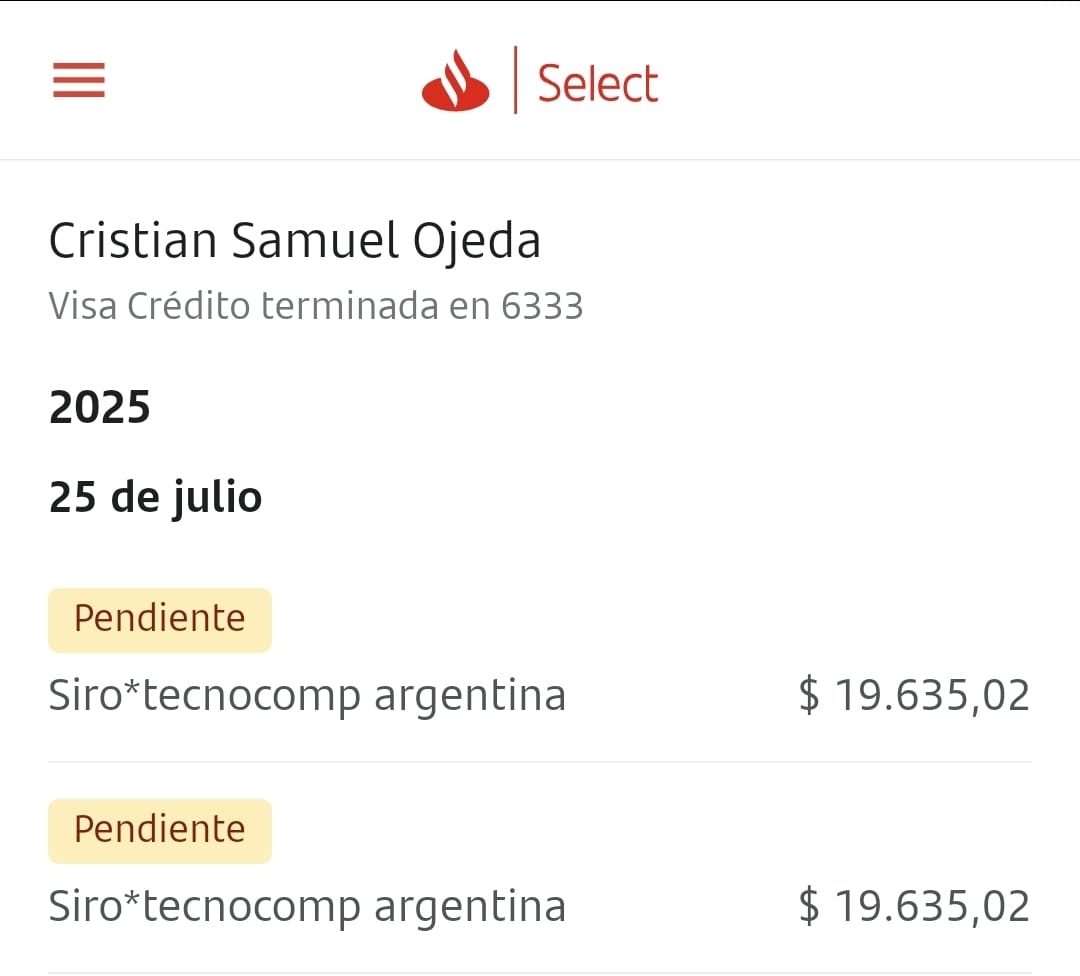Screen dimensions: 1080x976
Task: Select cardholder name Cristian Samuel Ojeda
Action: pos(295,241)
